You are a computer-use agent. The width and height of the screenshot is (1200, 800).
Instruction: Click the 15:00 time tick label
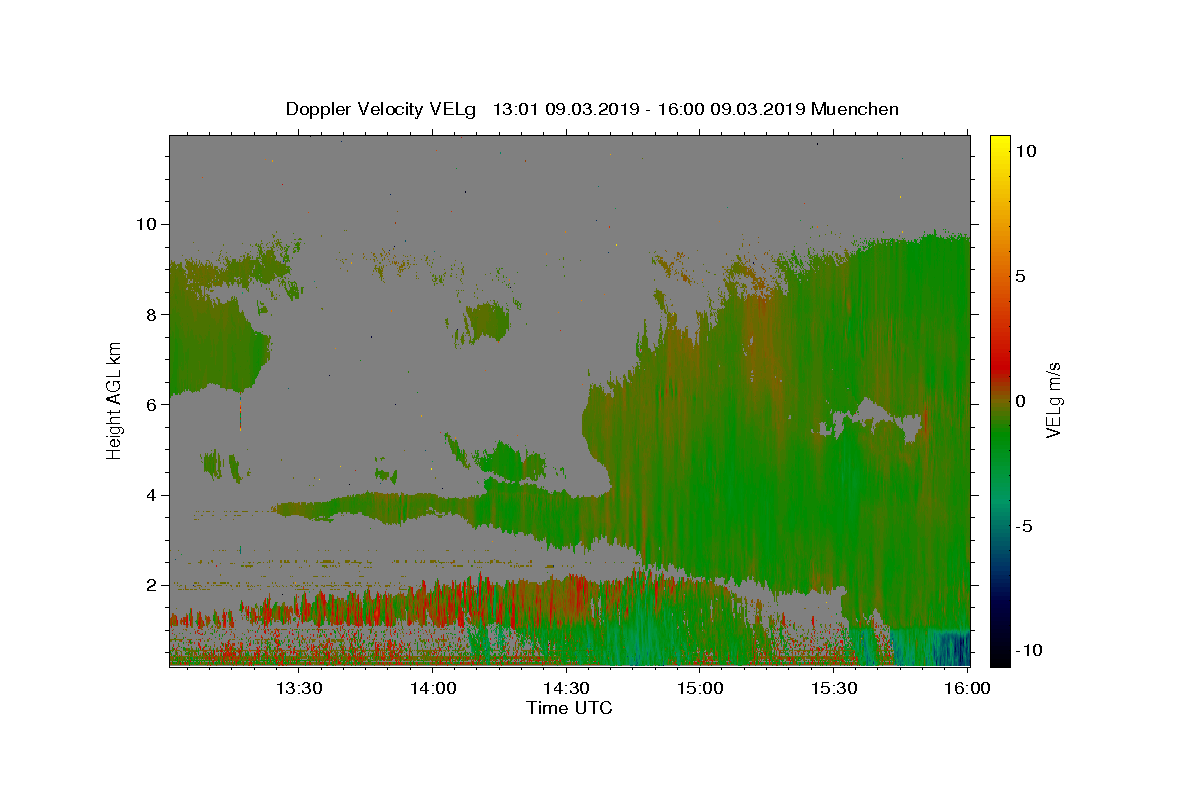[700, 688]
